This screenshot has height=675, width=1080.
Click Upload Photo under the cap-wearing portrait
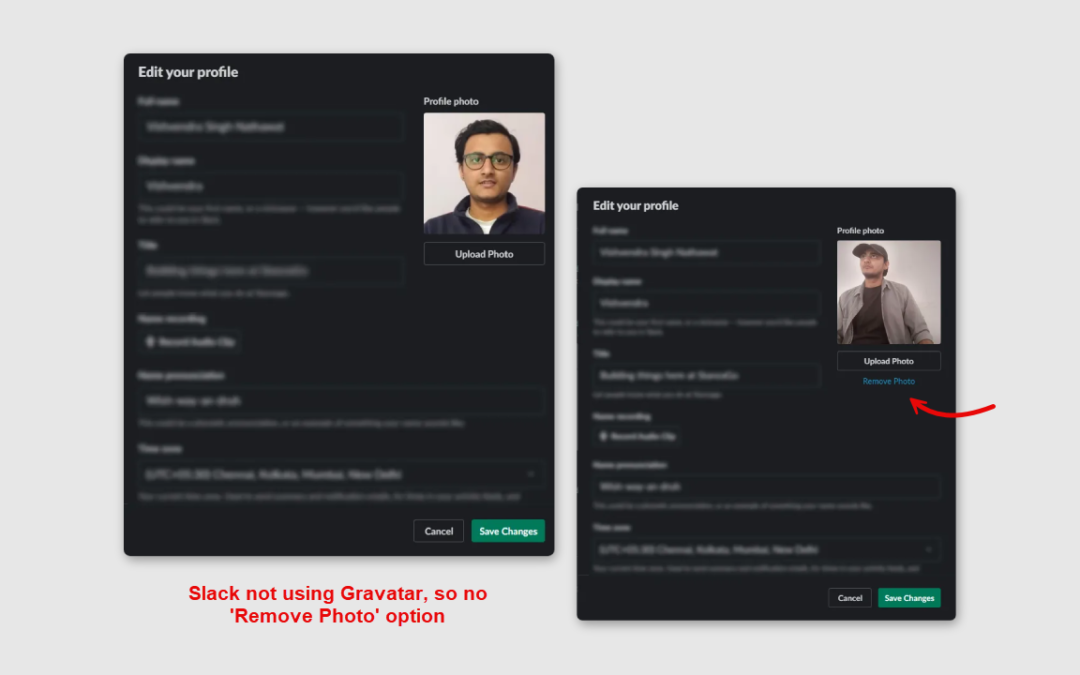888,361
